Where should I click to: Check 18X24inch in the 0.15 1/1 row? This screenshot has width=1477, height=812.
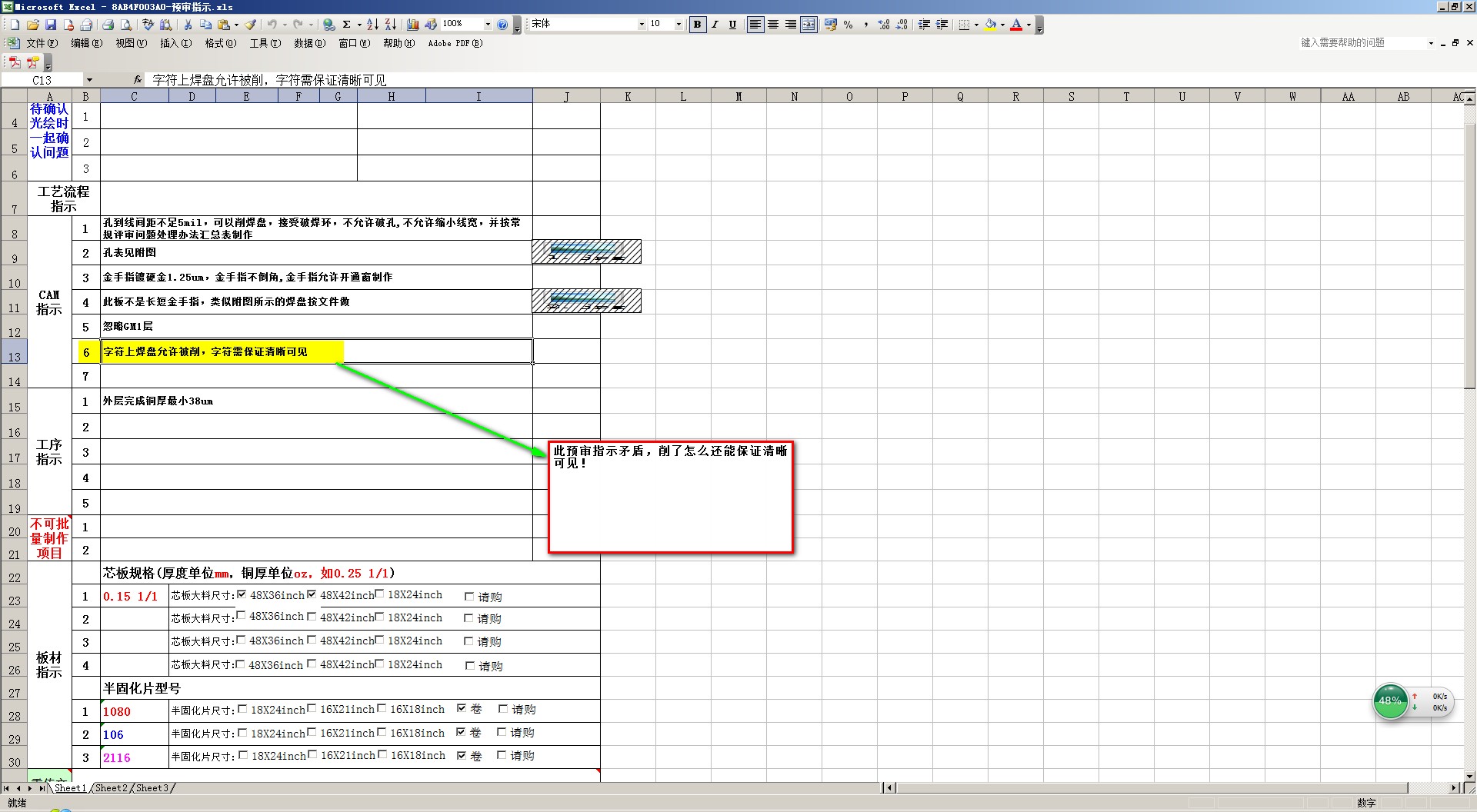coord(379,594)
